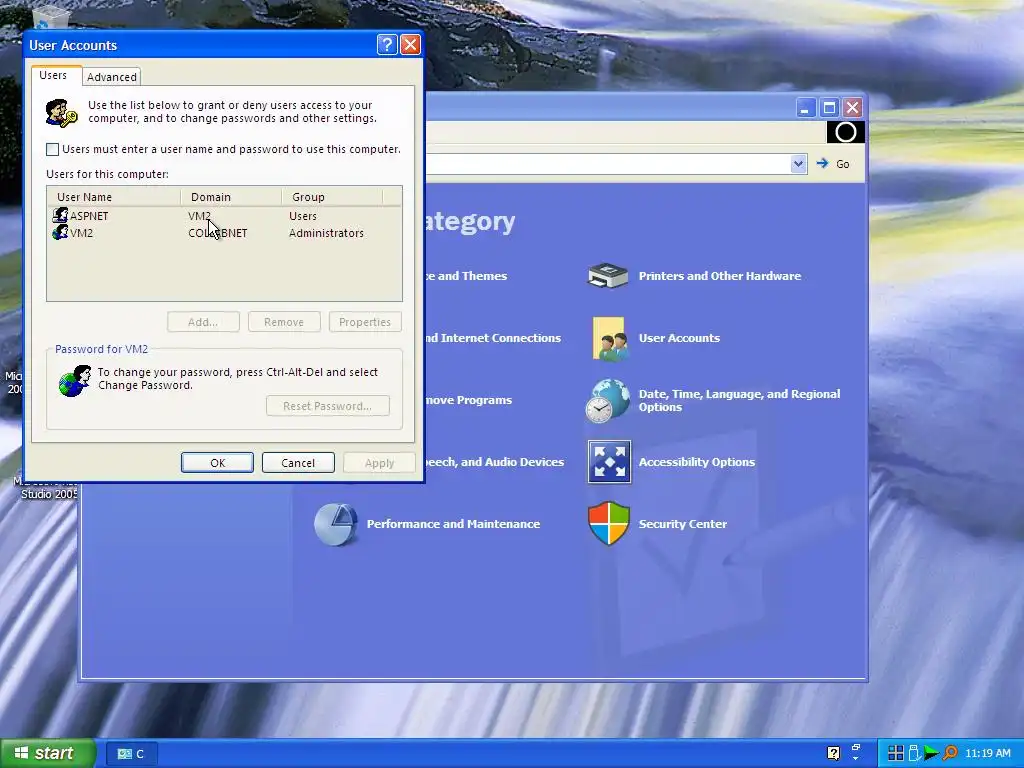Image resolution: width=1024 pixels, height=768 pixels.
Task: Click the Remove button
Action: pos(284,322)
